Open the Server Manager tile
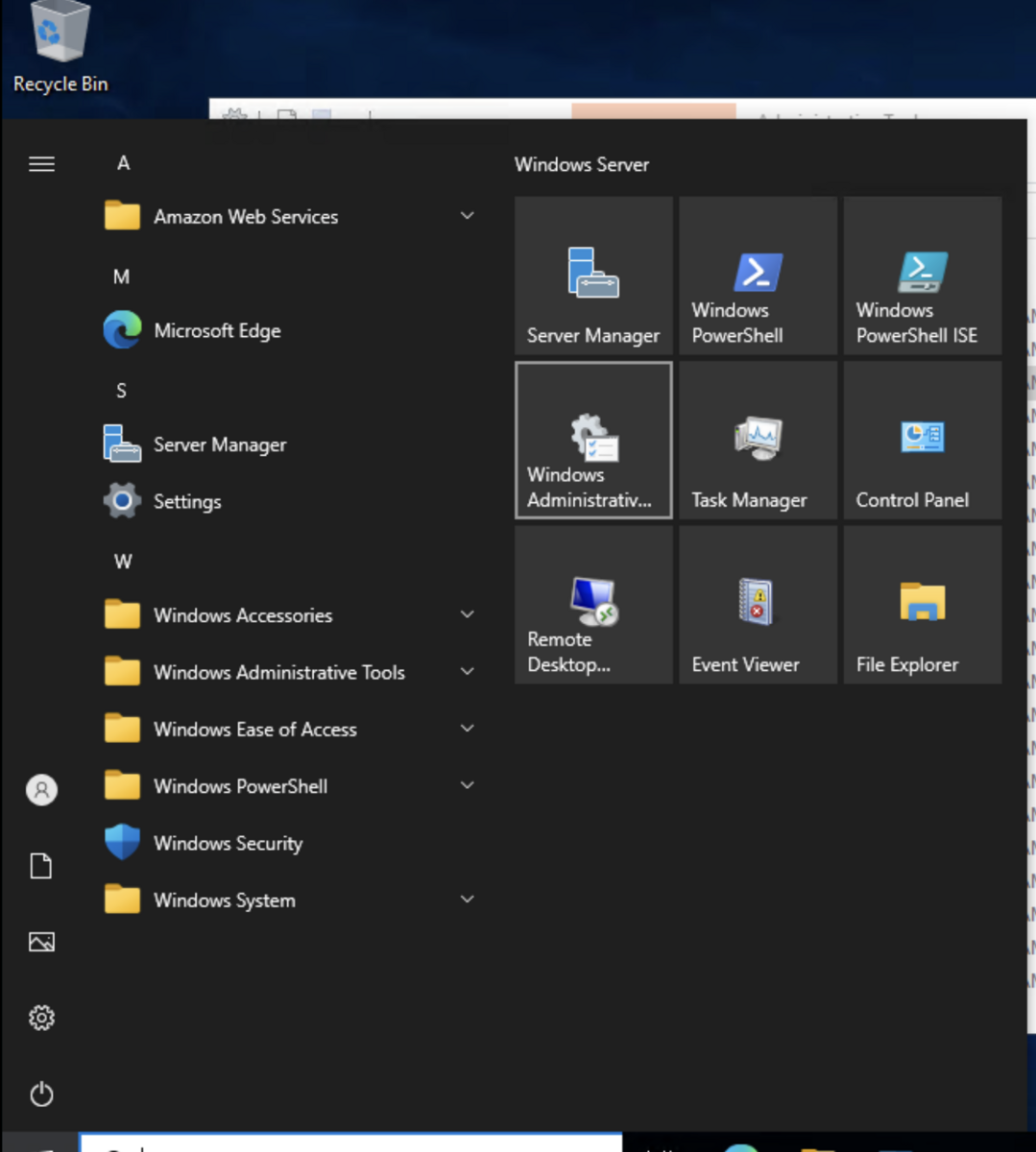The height and width of the screenshot is (1152, 1036). [x=593, y=276]
